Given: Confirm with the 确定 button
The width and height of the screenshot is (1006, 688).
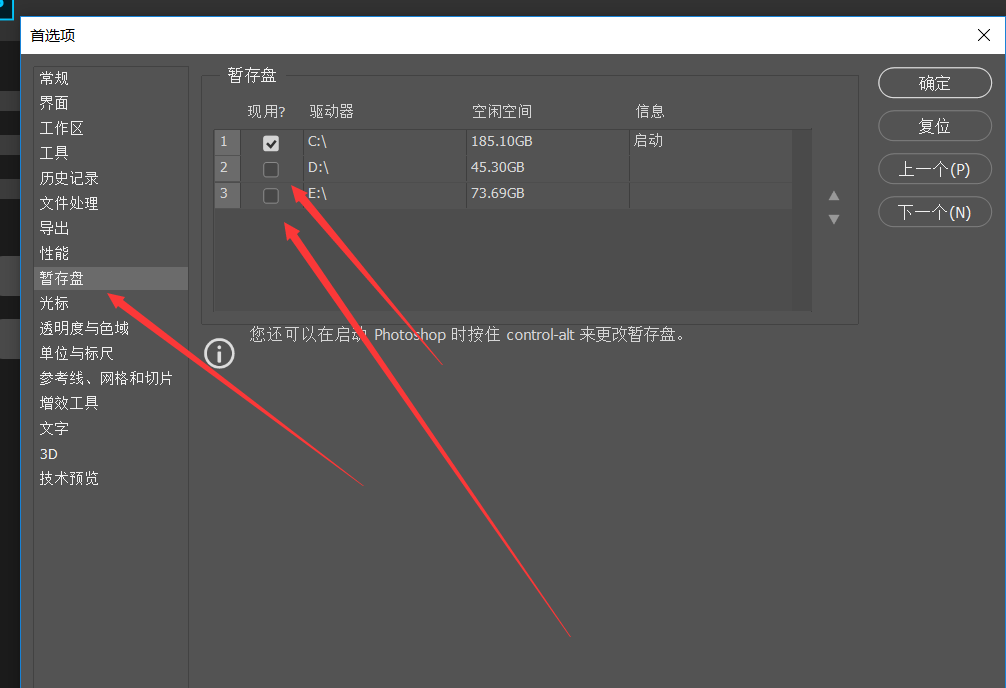Looking at the screenshot, I should [x=935, y=83].
